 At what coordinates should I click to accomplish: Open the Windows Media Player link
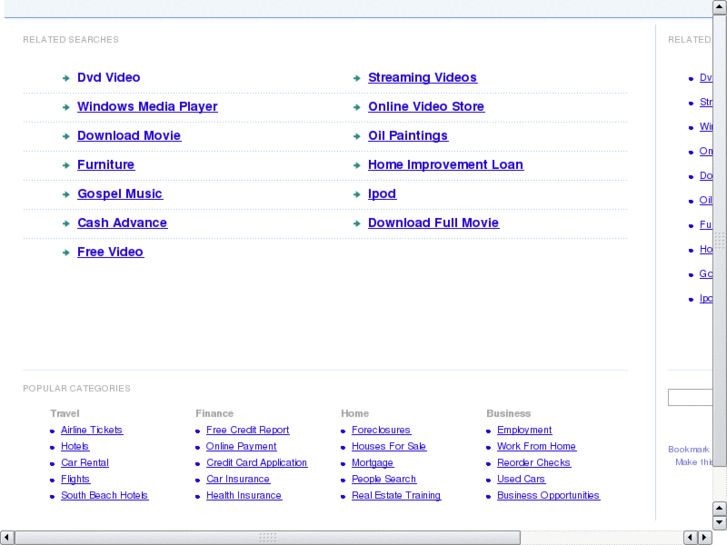[x=147, y=107]
